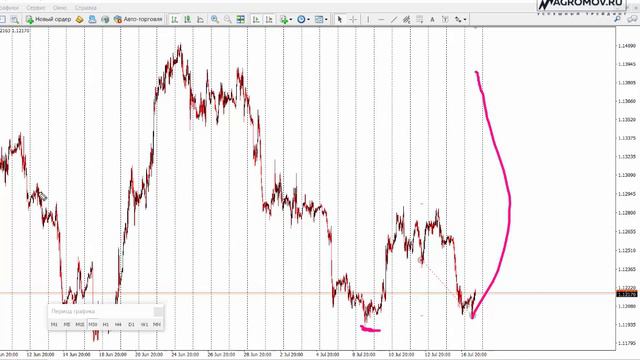Switch chart to line chart type

pyautogui.click(x=200, y=19)
